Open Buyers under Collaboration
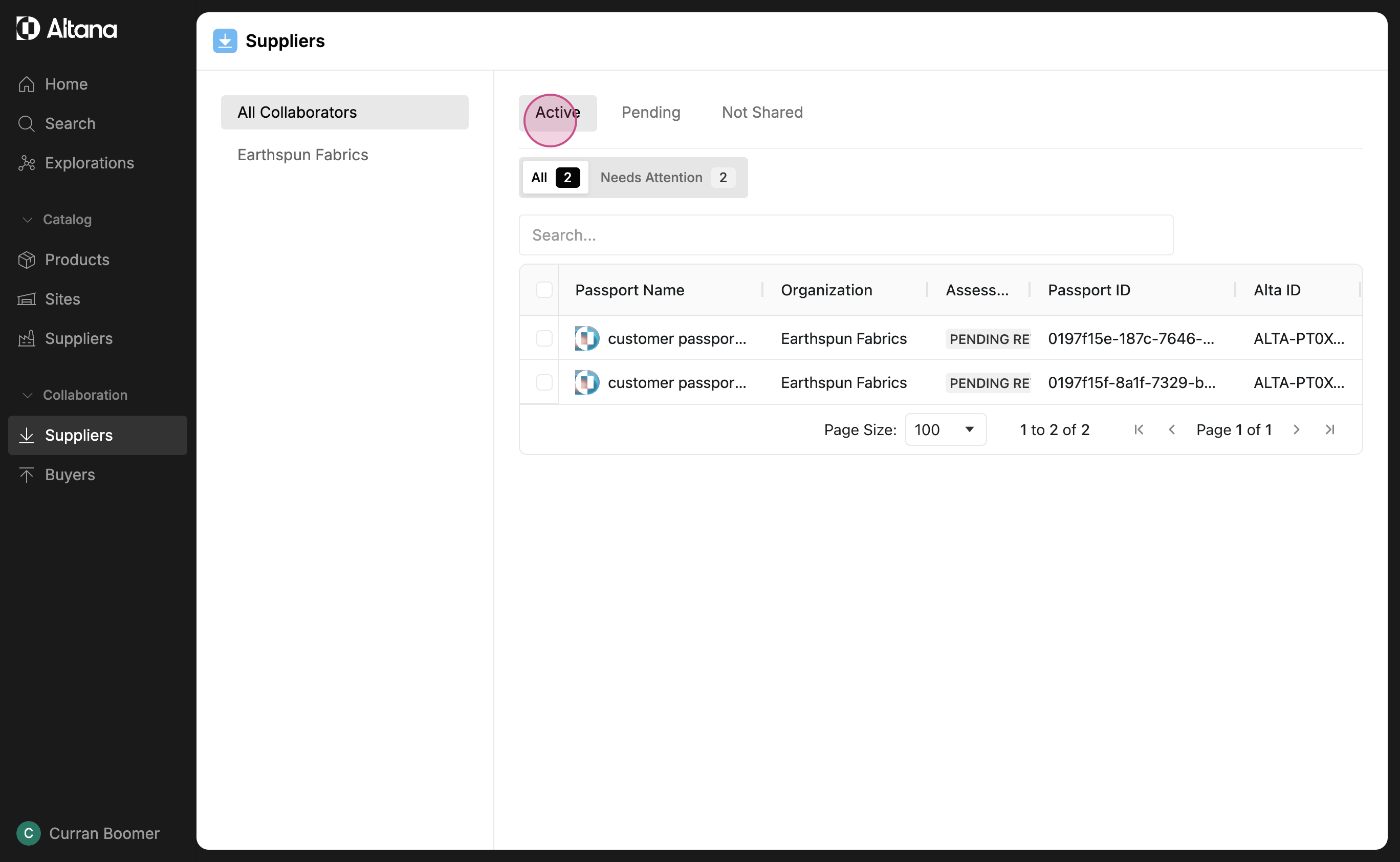 pyautogui.click(x=70, y=475)
